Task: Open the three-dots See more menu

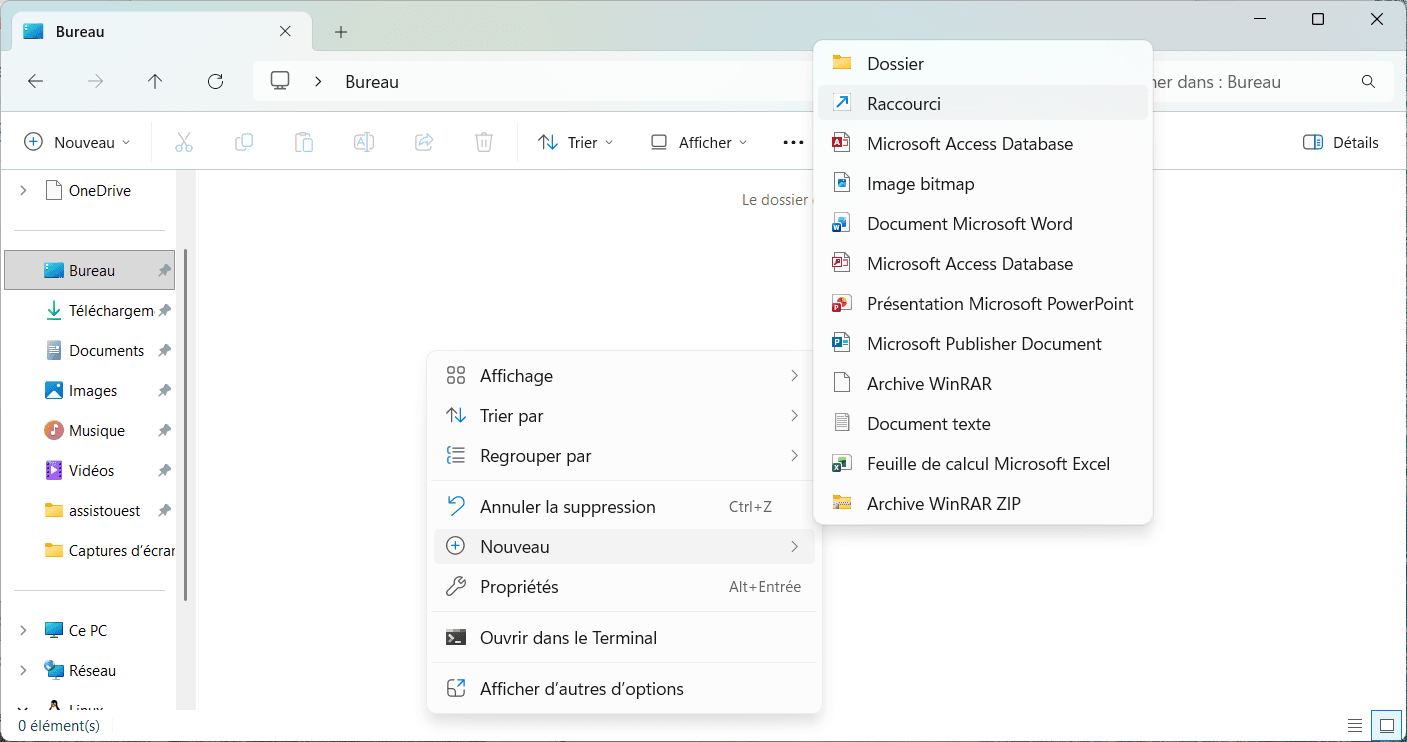Action: click(793, 143)
